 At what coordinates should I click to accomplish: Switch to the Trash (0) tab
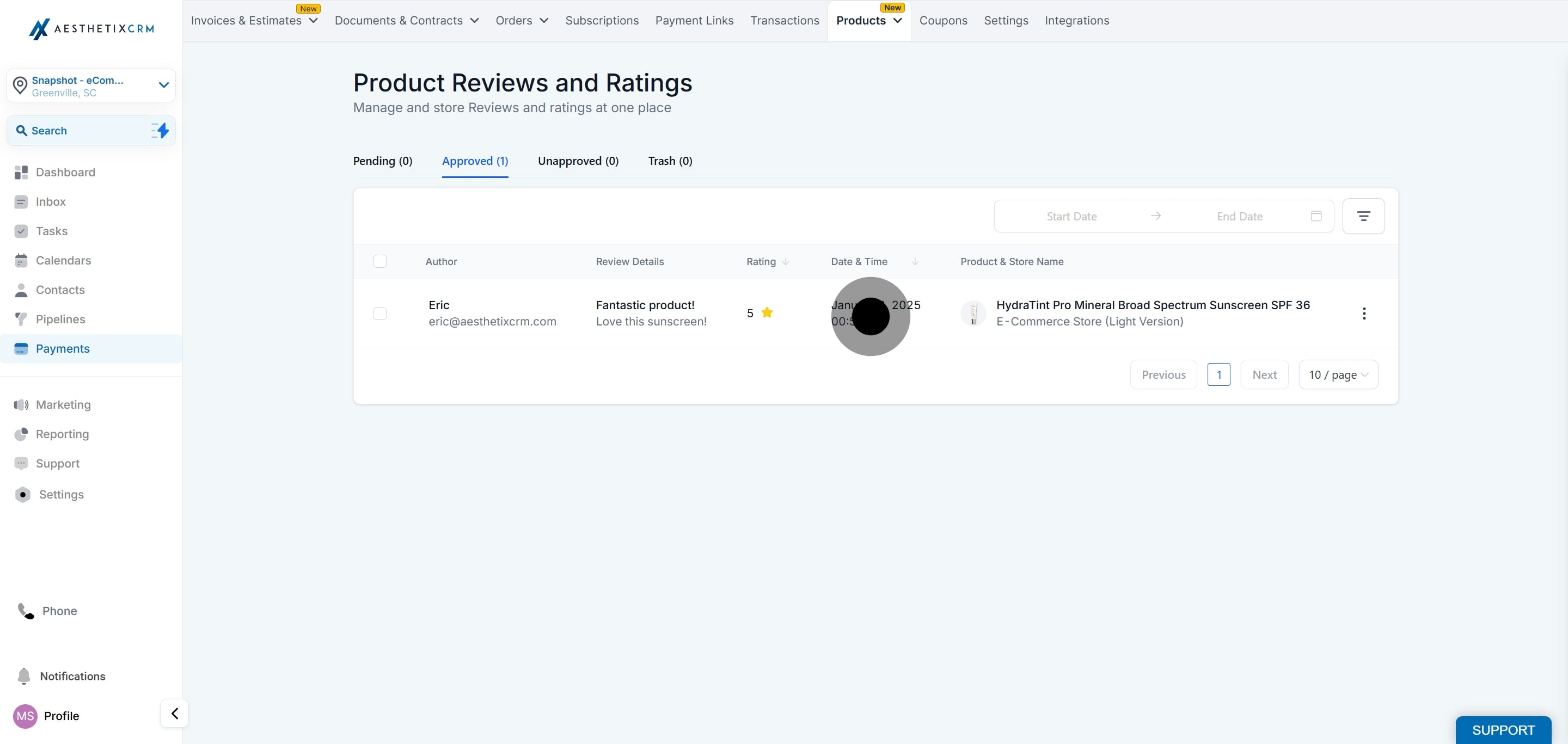[x=670, y=161]
